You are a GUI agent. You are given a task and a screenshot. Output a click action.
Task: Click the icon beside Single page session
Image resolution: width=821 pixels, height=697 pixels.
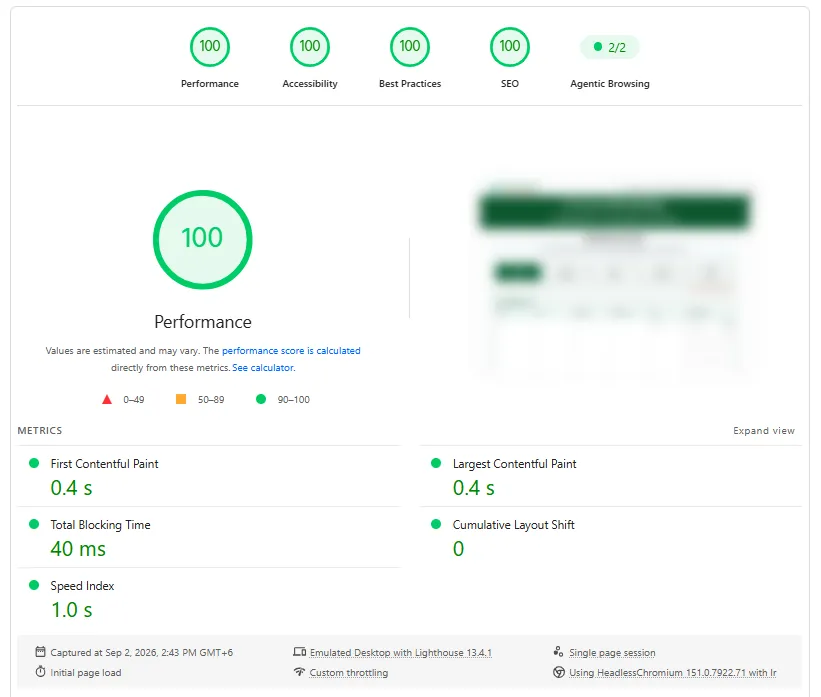coord(558,652)
